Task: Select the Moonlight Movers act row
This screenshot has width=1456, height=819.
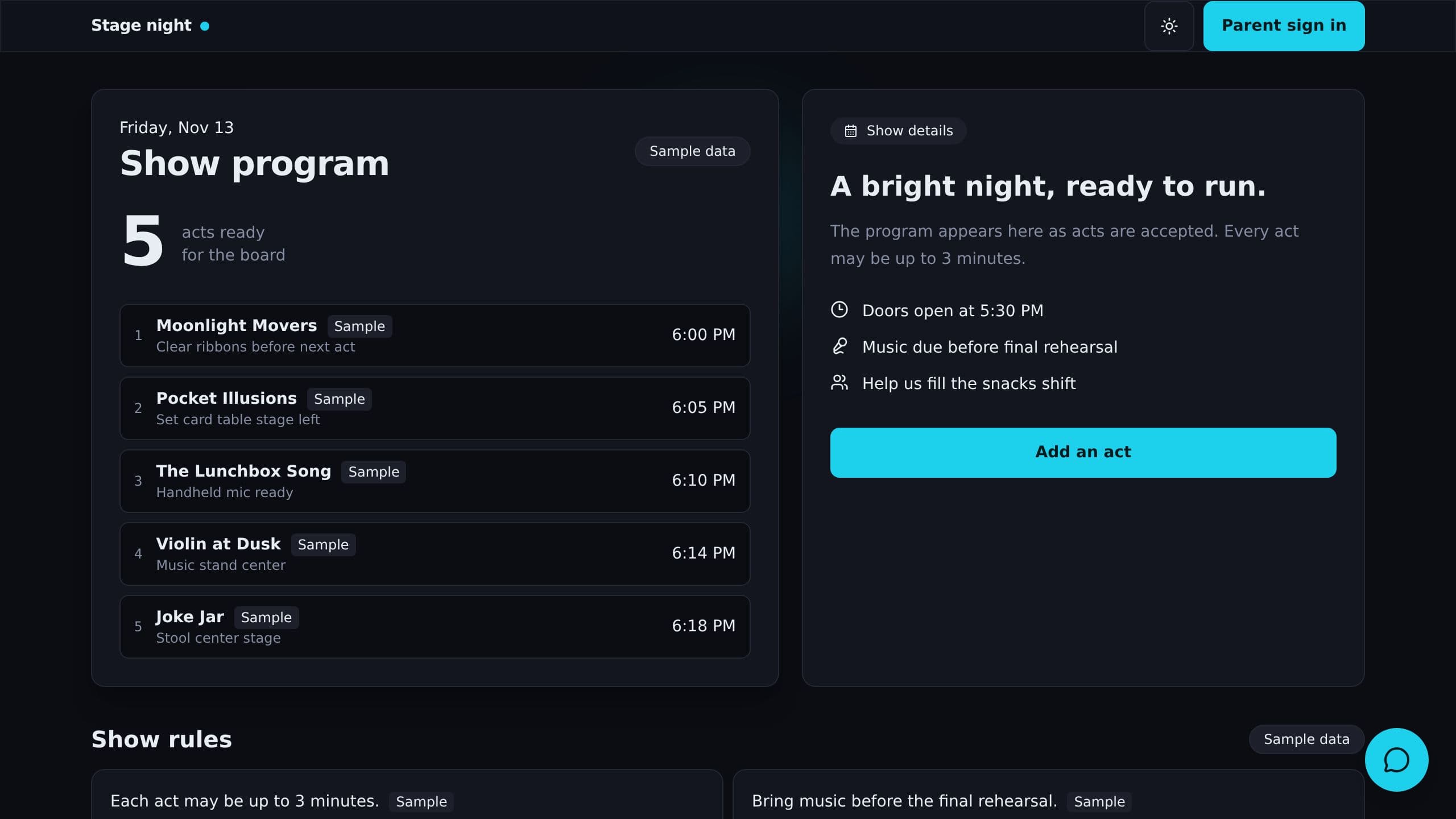Action: (435, 336)
